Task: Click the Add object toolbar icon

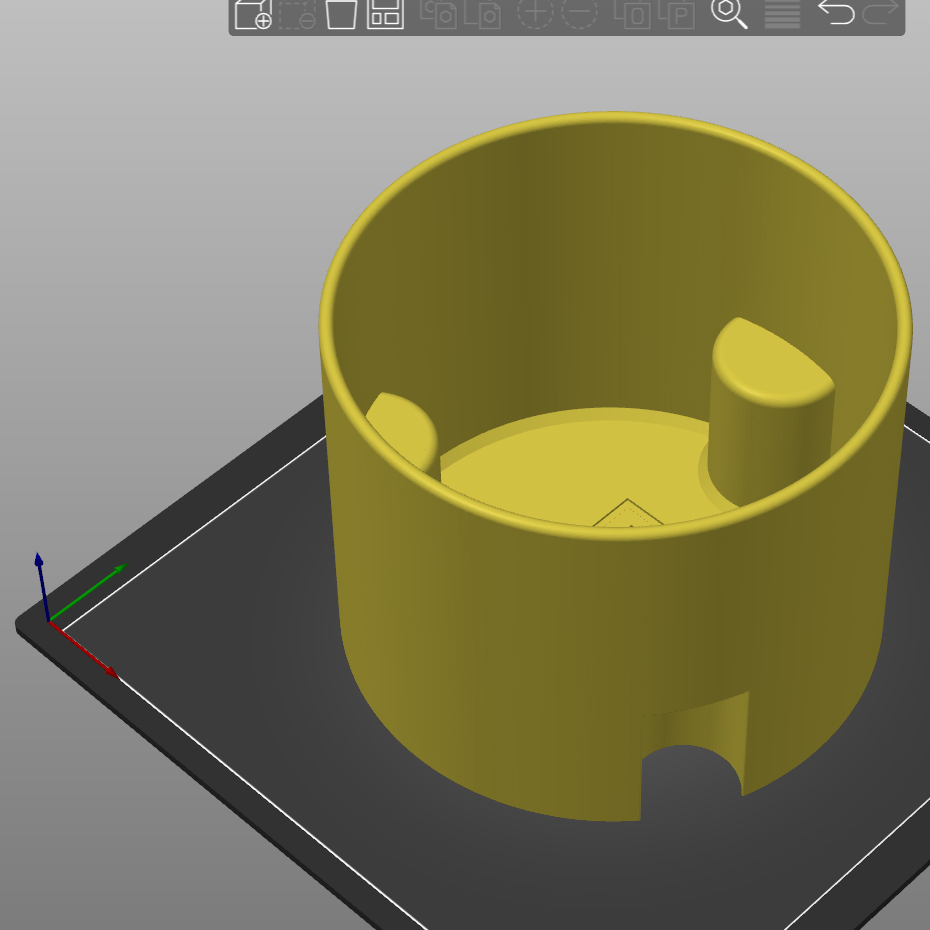Action: click(x=253, y=14)
